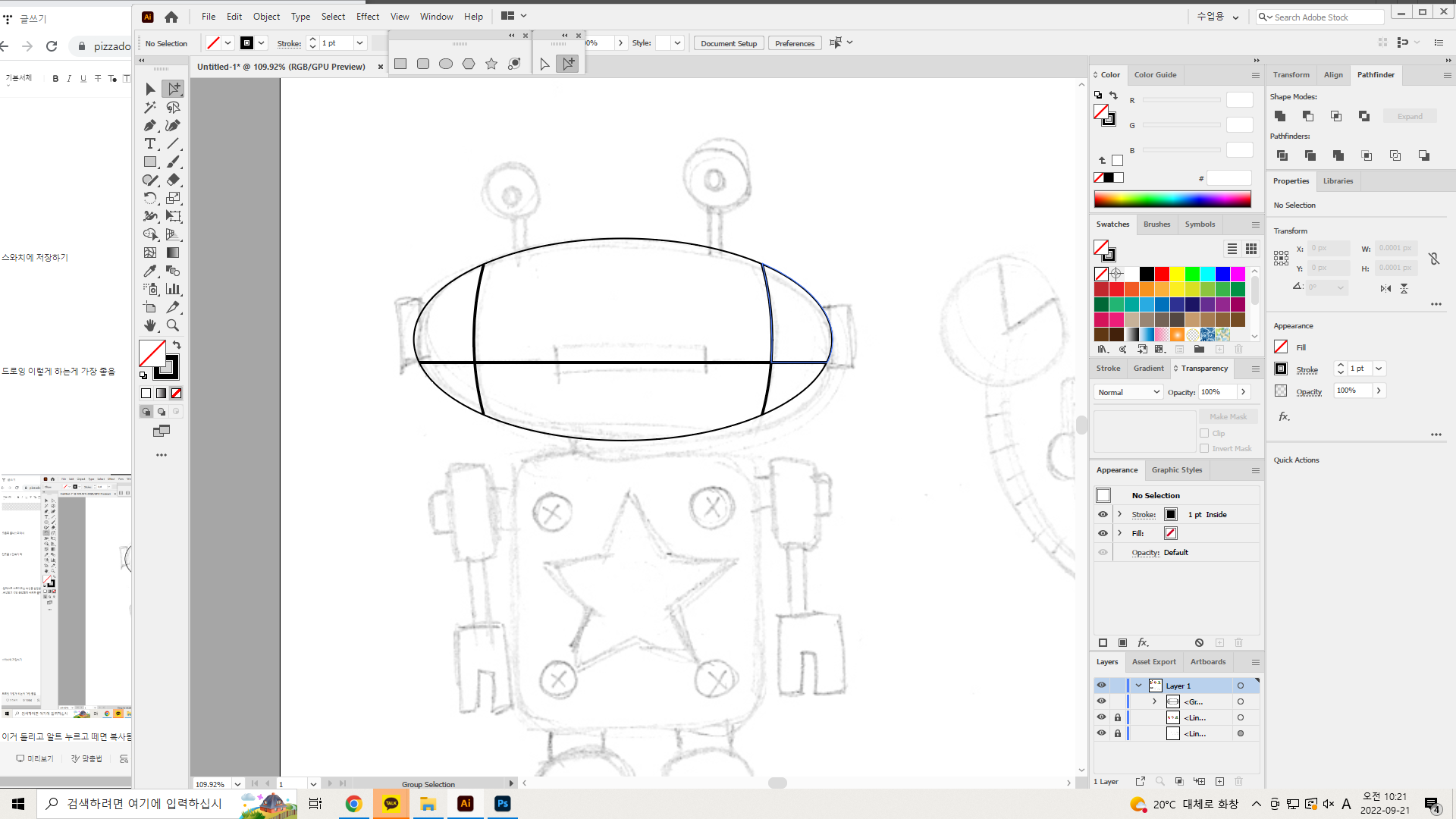
Task: Hide Layer 1 with eye icon
Action: point(1101,686)
